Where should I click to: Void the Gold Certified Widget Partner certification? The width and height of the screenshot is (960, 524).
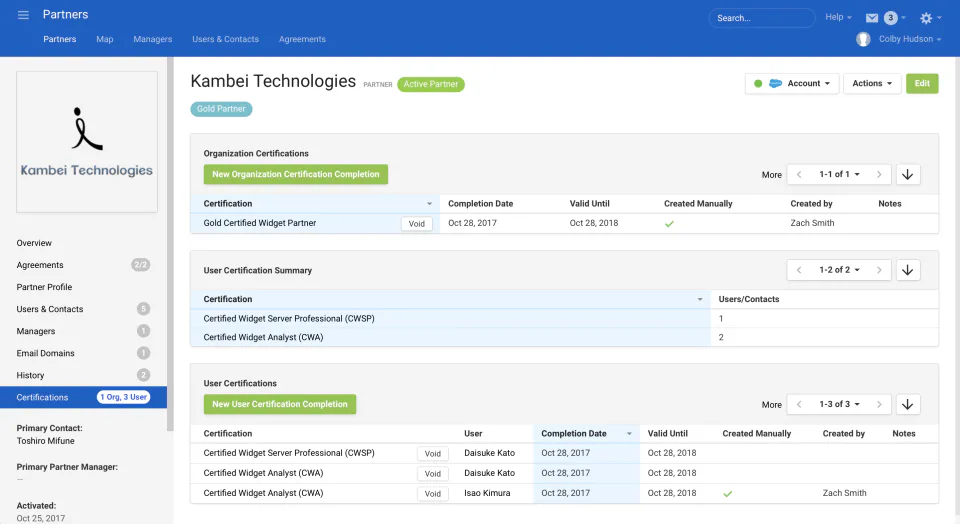click(417, 224)
